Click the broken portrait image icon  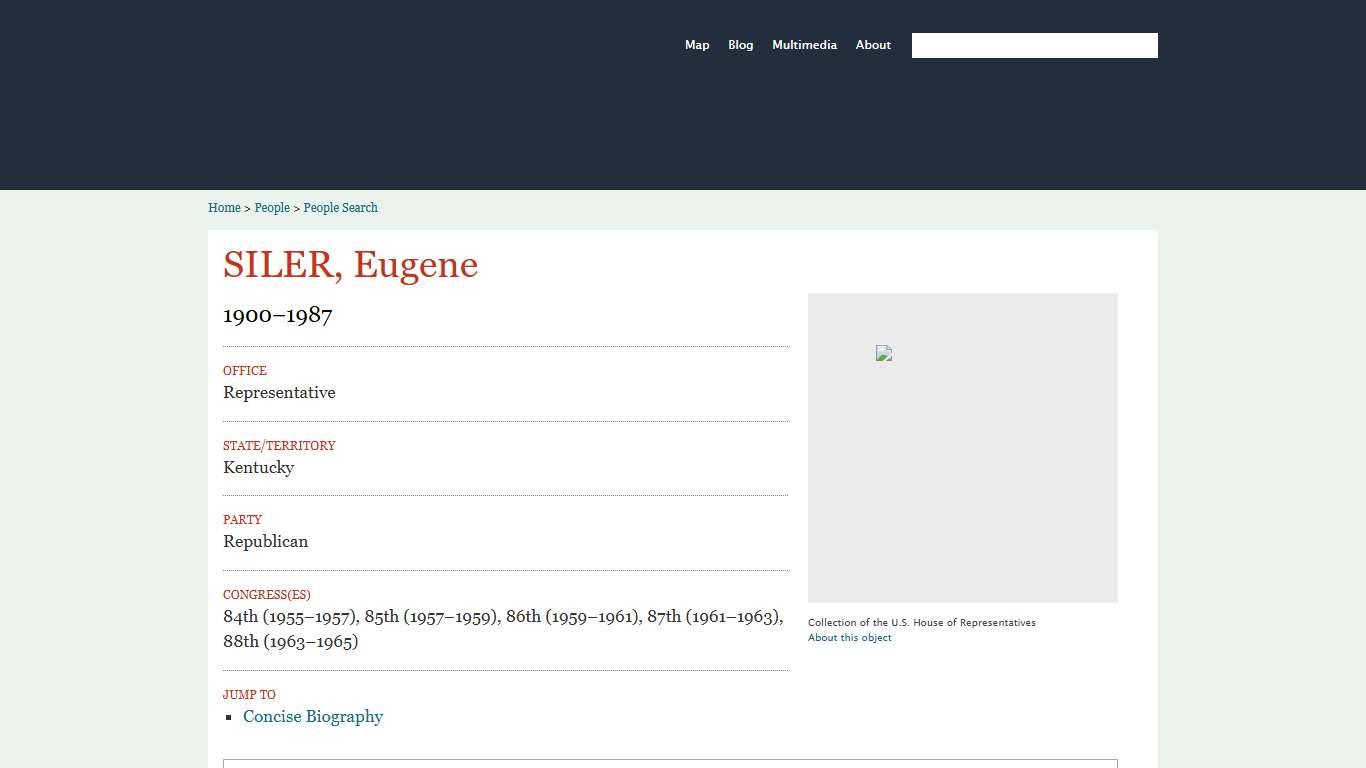click(884, 353)
